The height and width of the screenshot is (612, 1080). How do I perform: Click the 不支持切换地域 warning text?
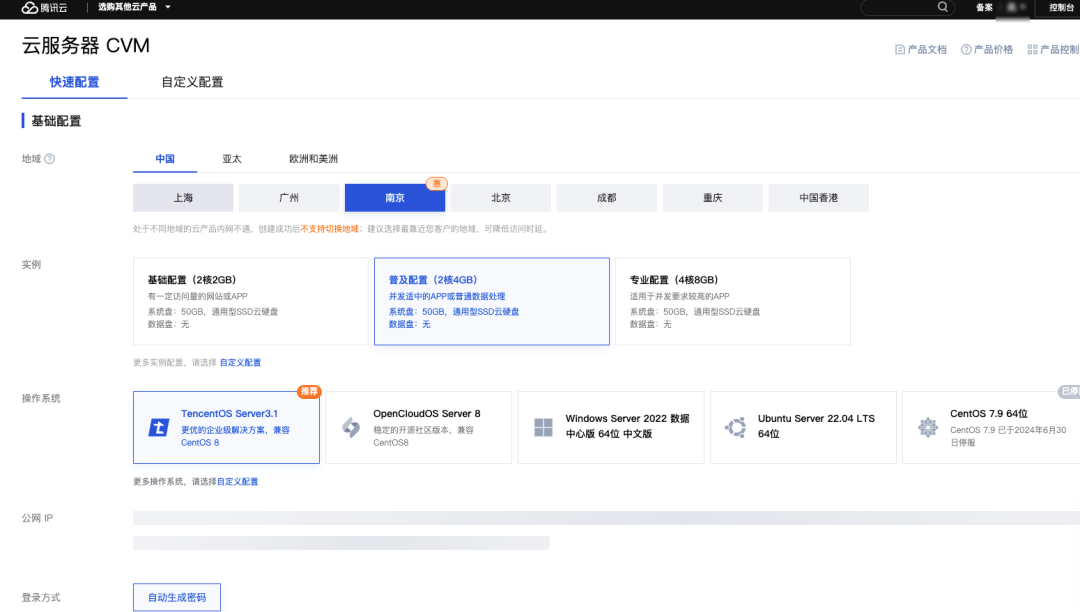[329, 229]
